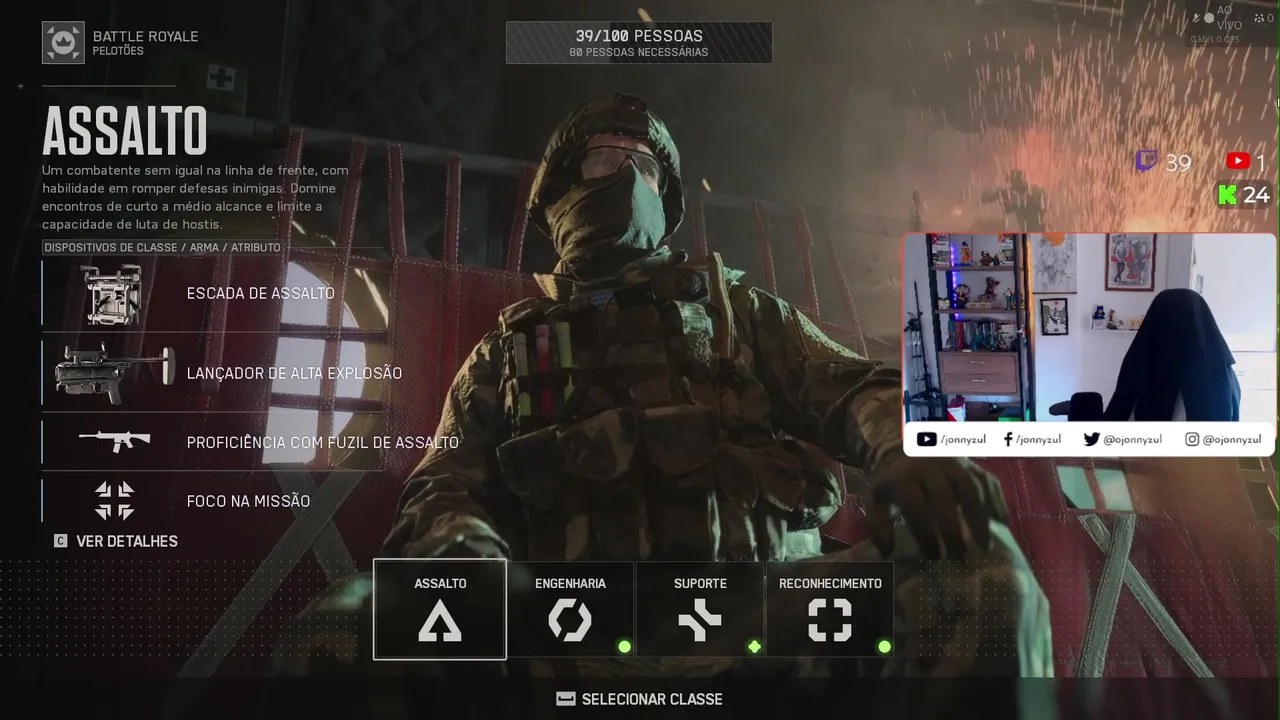Click the Instagram @ojonnyzul handle
This screenshot has width=1280, height=720.
[x=1223, y=439]
